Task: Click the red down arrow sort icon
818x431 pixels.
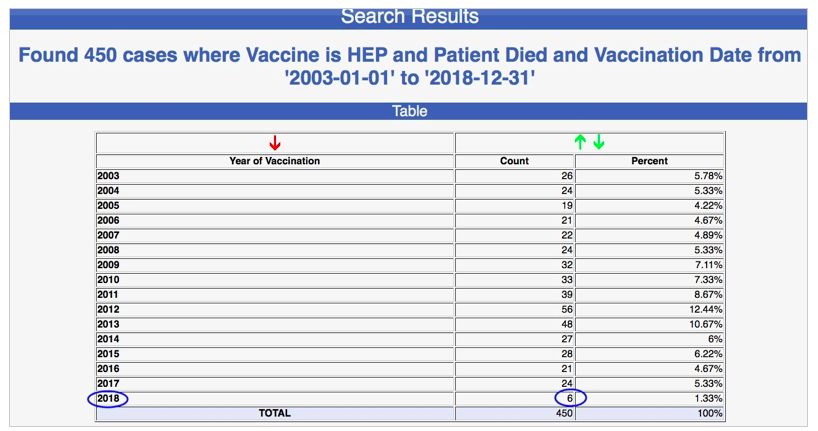Action: tap(275, 143)
